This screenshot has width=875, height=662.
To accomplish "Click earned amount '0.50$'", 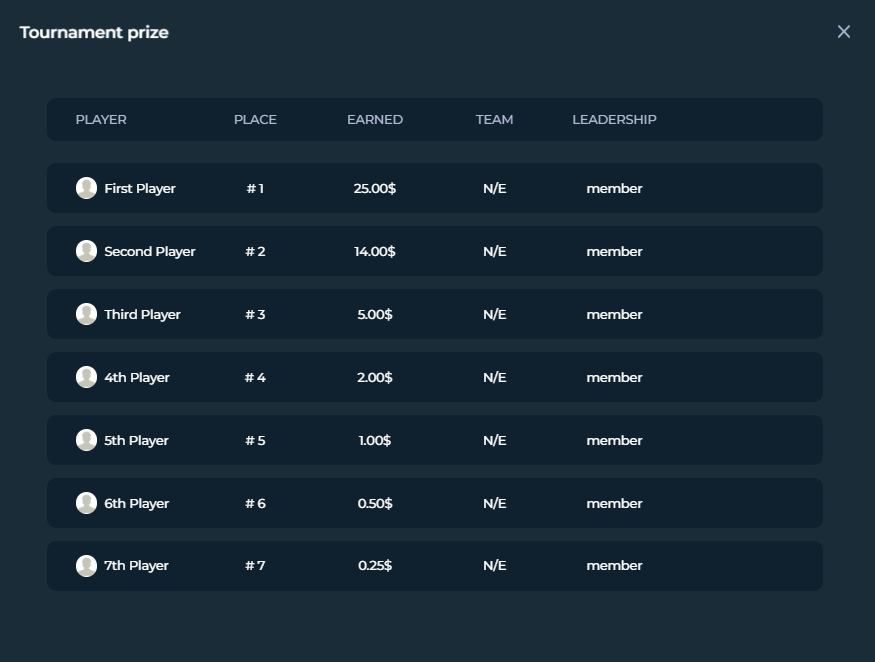I will click(374, 504).
